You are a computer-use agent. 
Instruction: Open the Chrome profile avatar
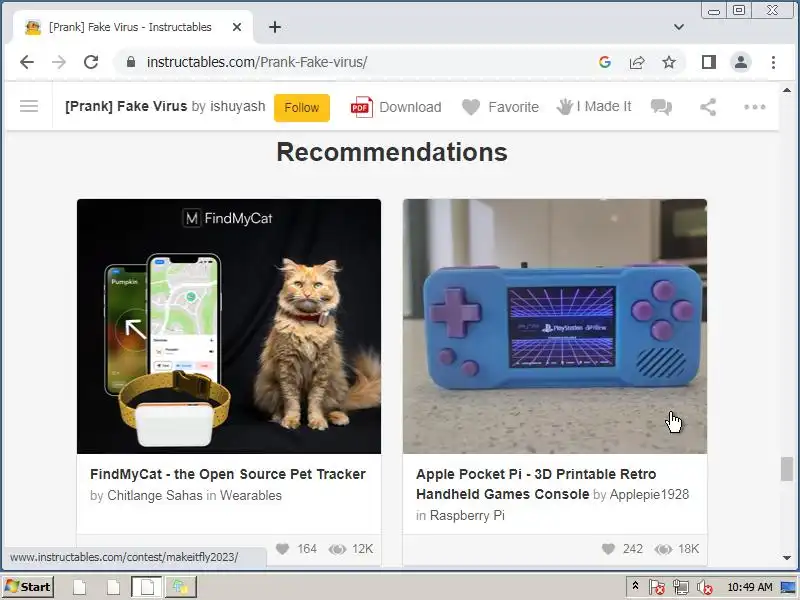[x=741, y=62]
